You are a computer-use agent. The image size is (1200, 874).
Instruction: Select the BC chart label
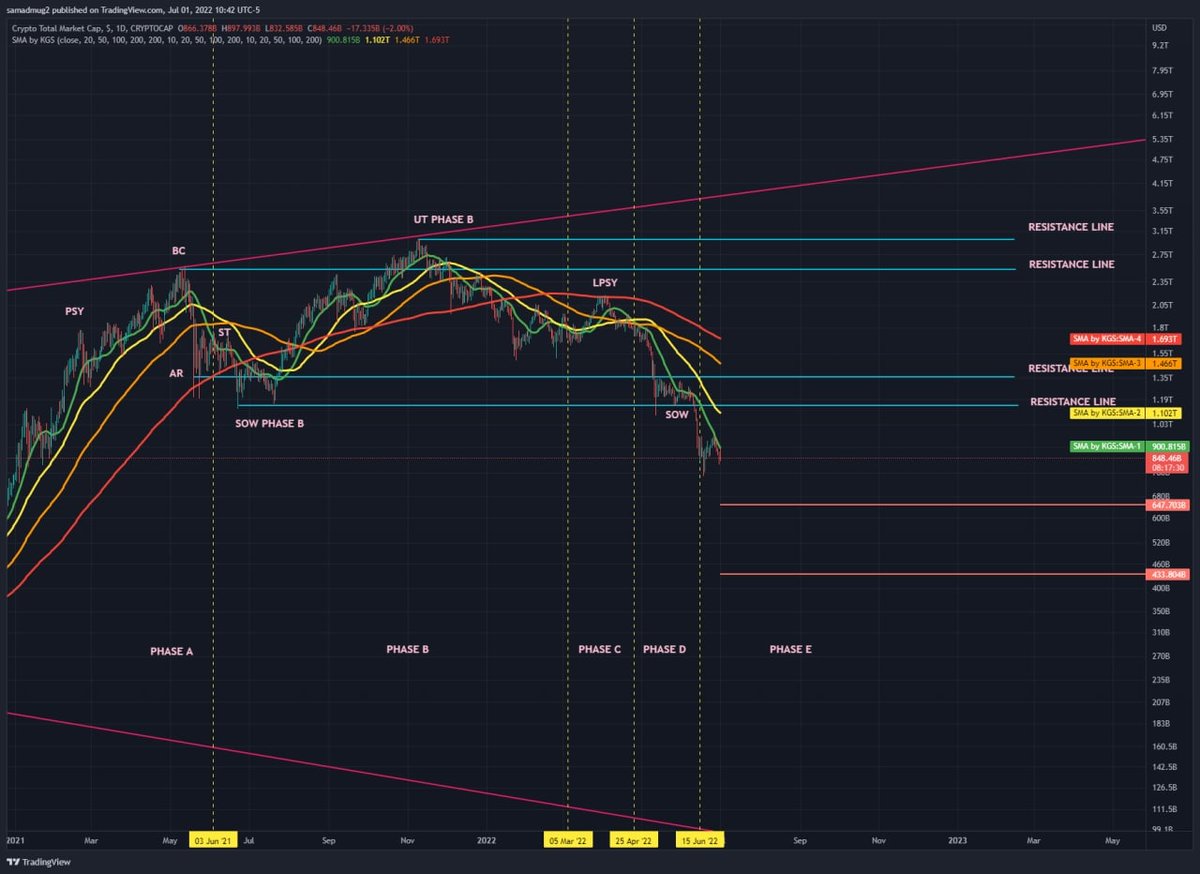point(179,251)
